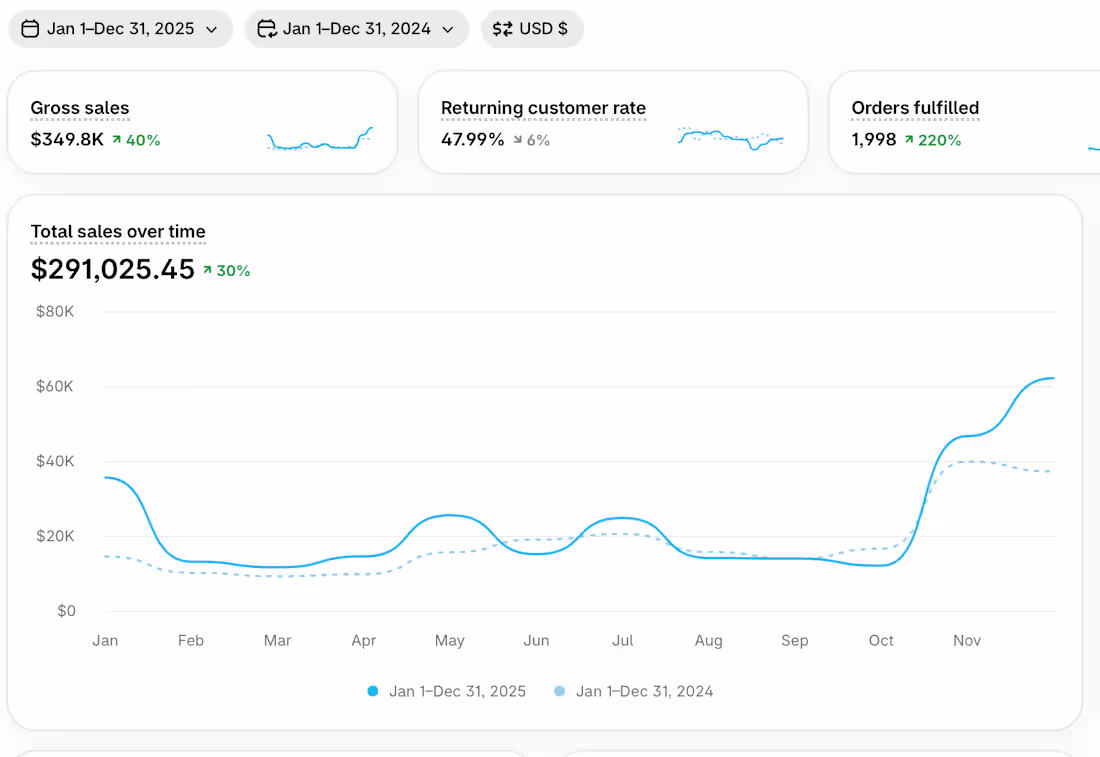Click the Gross sales sparkline chart

pyautogui.click(x=320, y=138)
